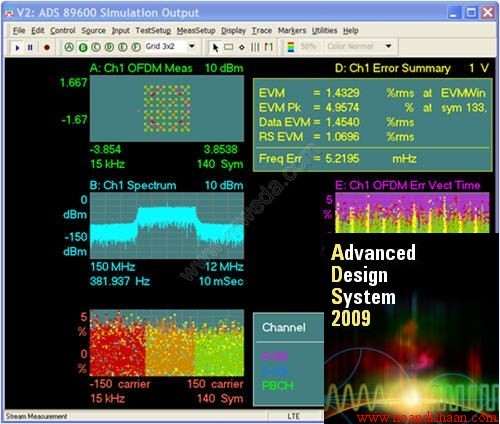Click the EVM Pk value 4.9574
This screenshot has width=500, height=424.
(343, 108)
